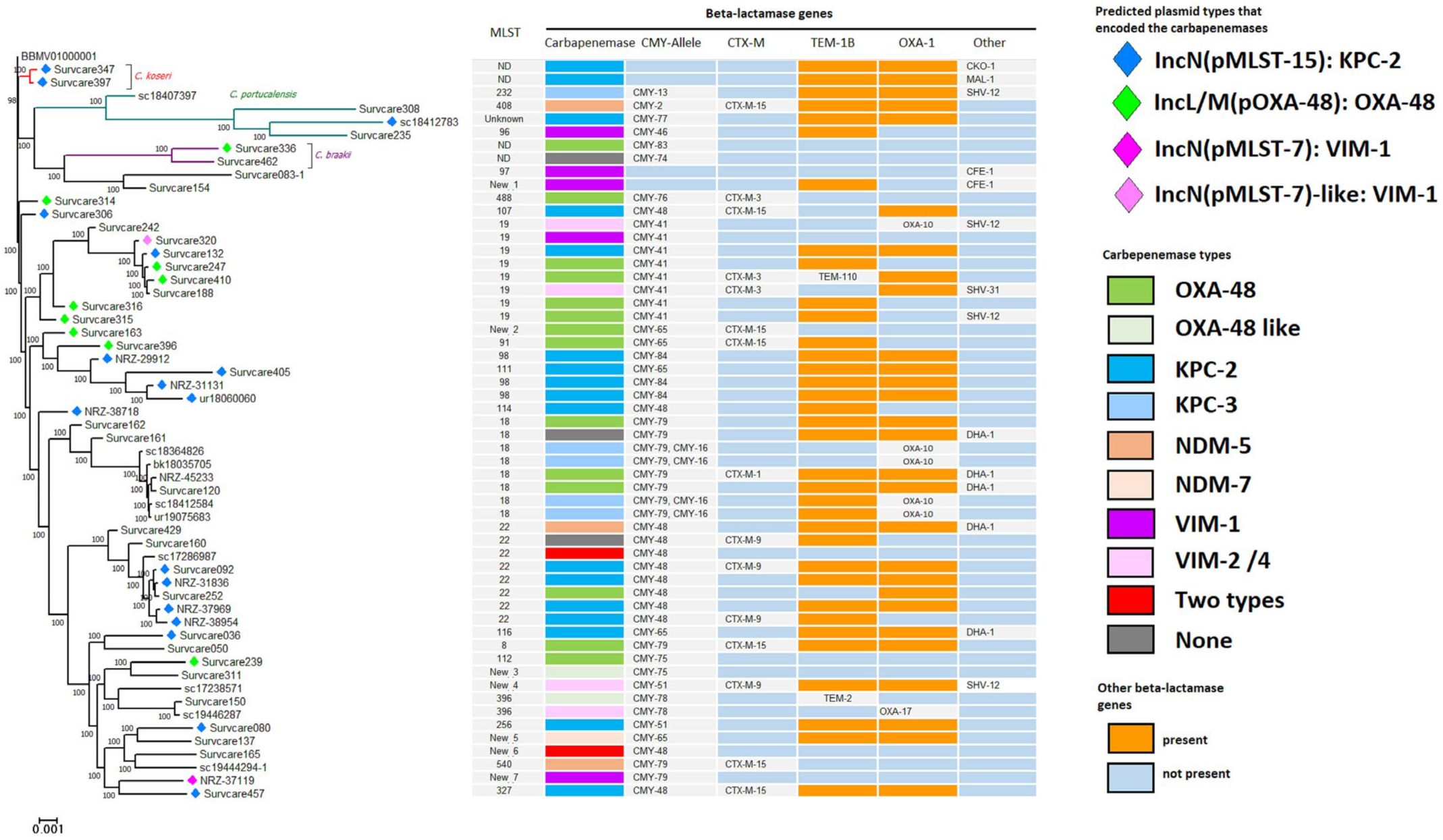Click the MLST column header
Viewport: 1443px width, 840px height.
[505, 32]
